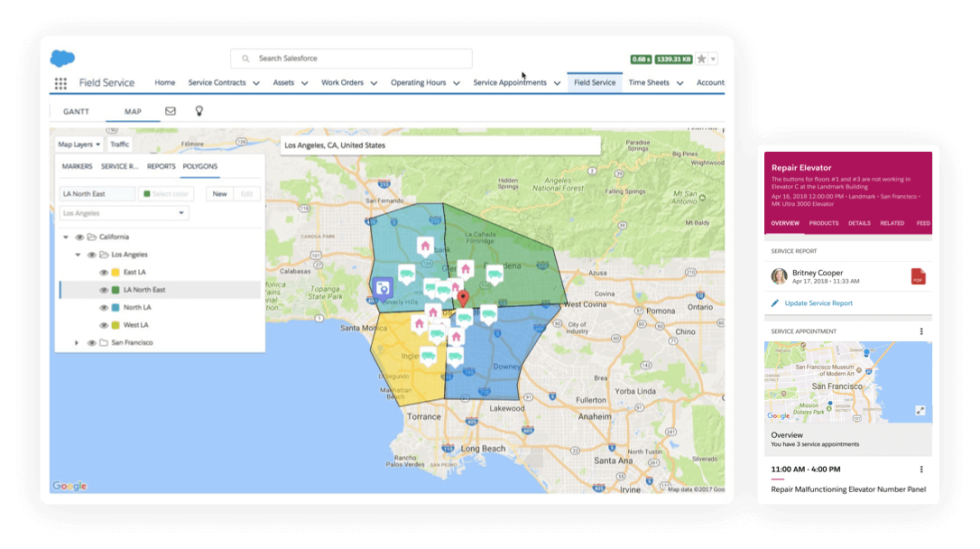Click the blue North LA color swatch
Screen dimensions: 980x549
click(x=116, y=308)
